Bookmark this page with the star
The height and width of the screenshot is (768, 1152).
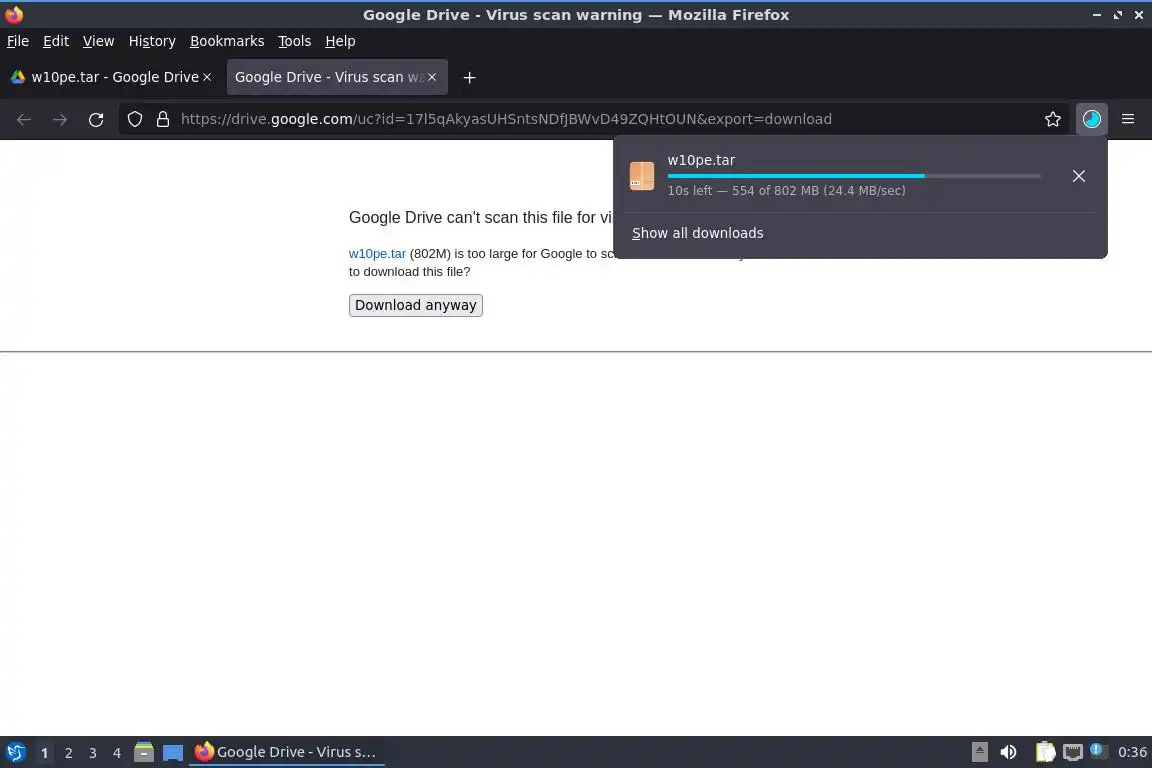[1053, 119]
